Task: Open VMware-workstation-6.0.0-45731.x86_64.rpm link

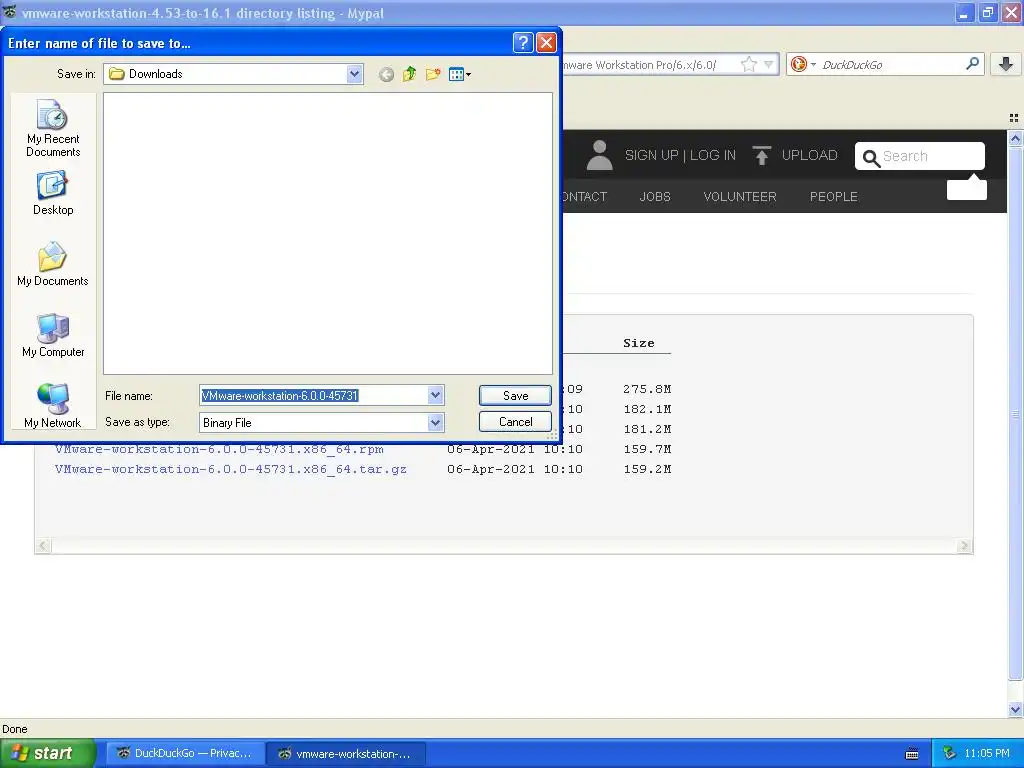Action: (219, 449)
